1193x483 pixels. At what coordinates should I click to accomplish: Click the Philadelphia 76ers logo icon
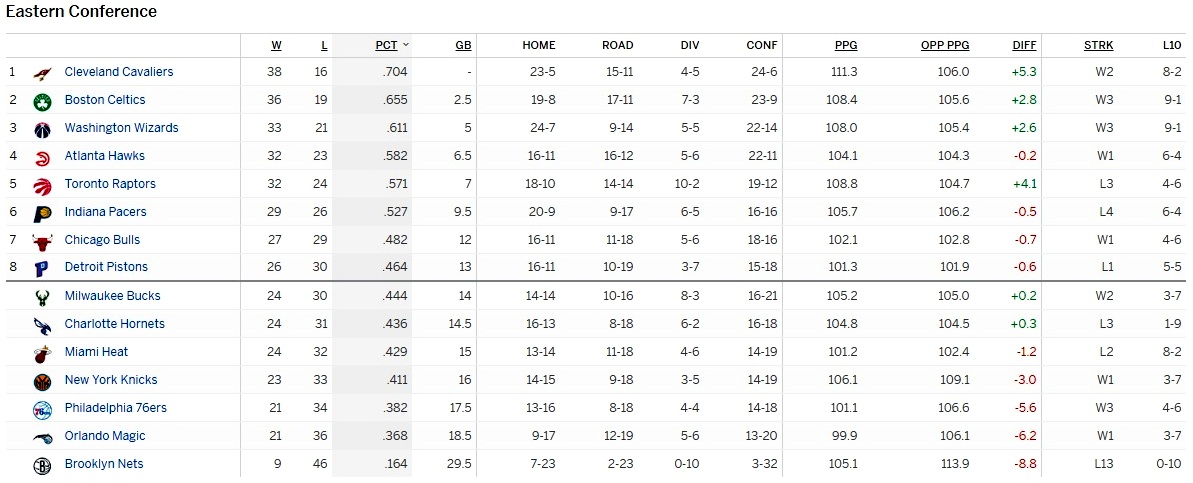tap(42, 409)
